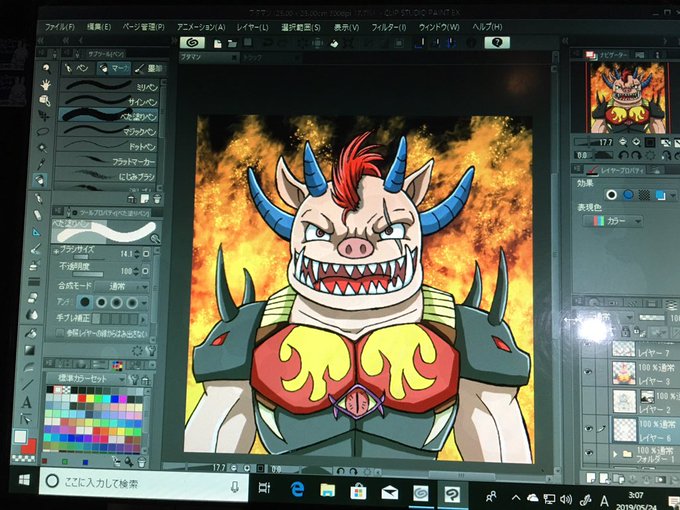Screen dimensions: 680x510
Task: Choose ミリペン sub tool
Action: coord(110,86)
